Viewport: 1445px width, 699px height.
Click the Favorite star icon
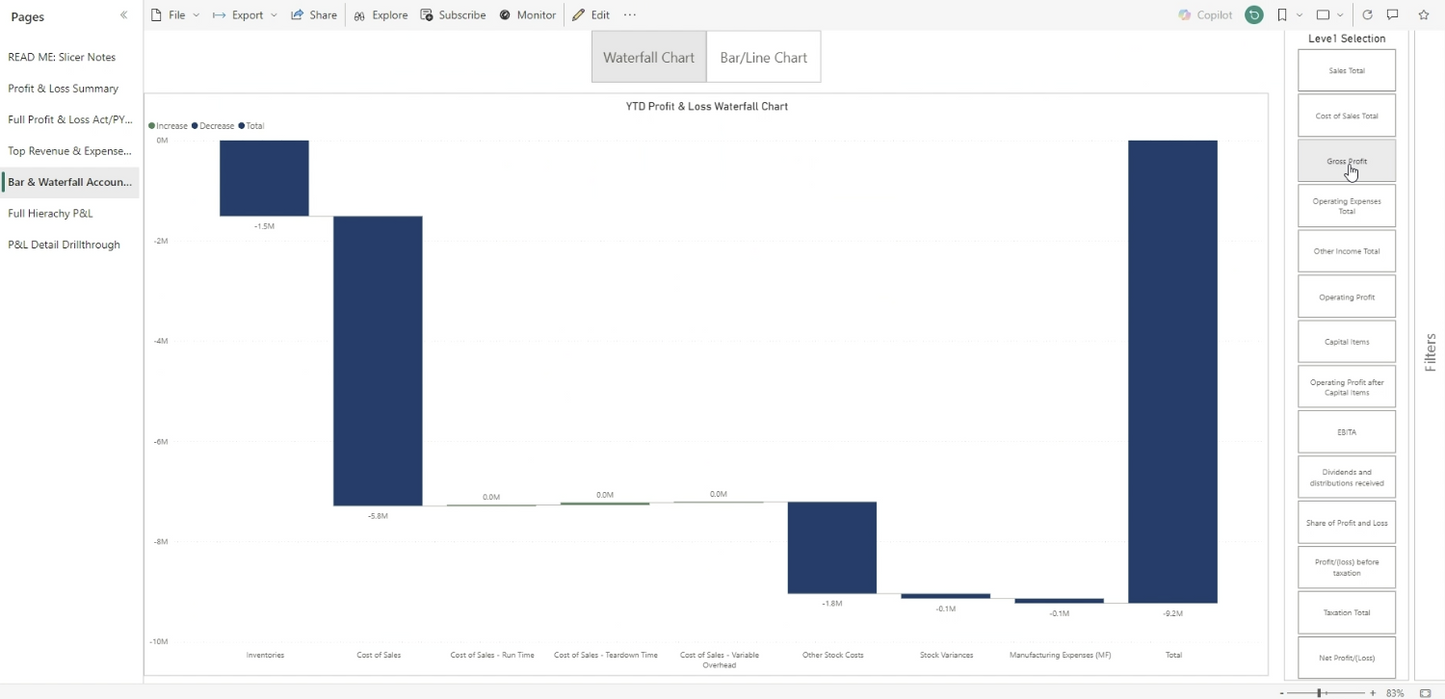click(1424, 15)
